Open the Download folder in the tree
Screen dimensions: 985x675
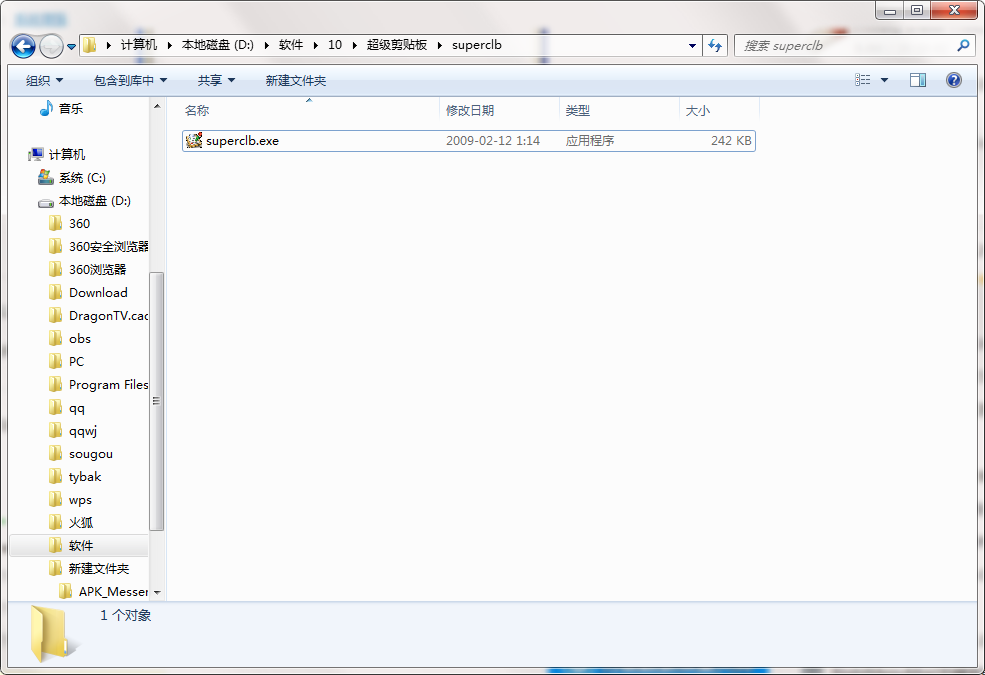(98, 293)
